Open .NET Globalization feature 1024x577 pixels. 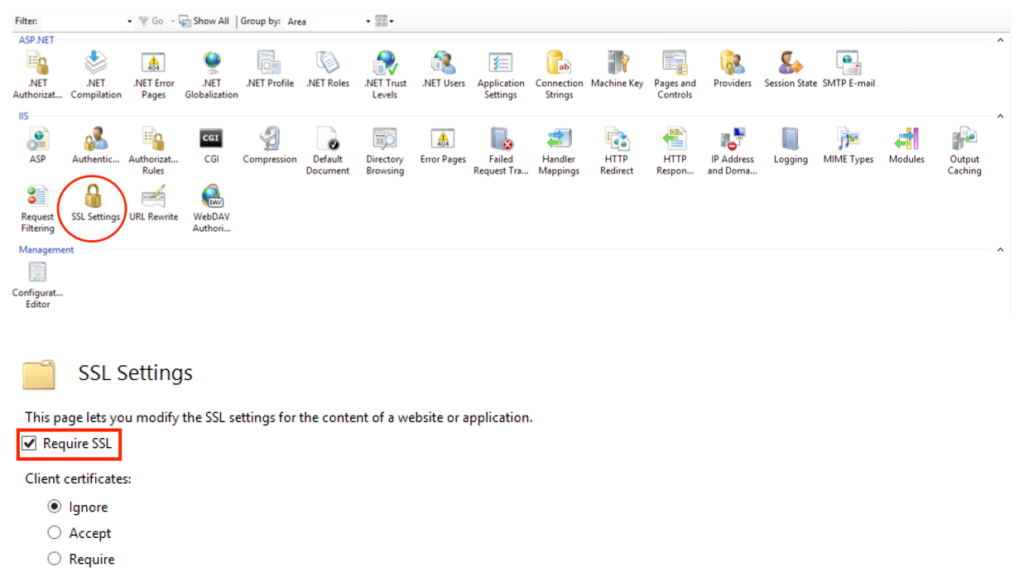click(x=211, y=75)
